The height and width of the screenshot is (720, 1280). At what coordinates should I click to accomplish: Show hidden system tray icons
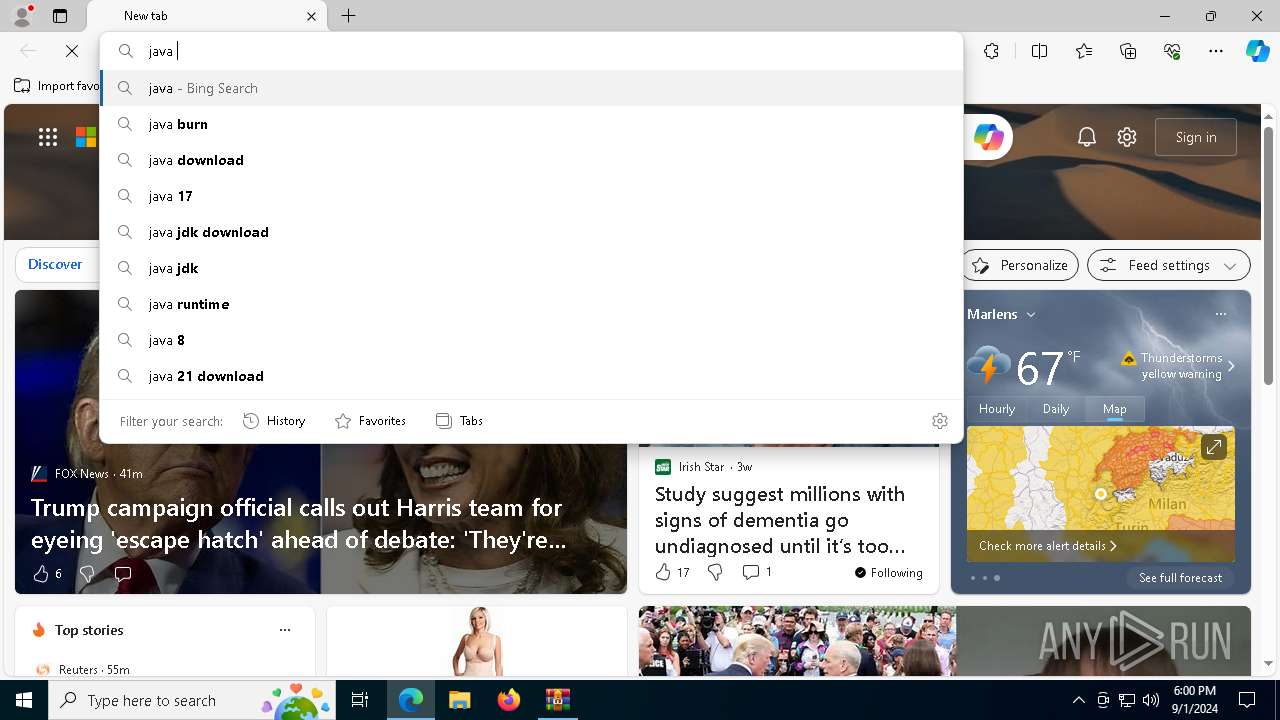1079,700
